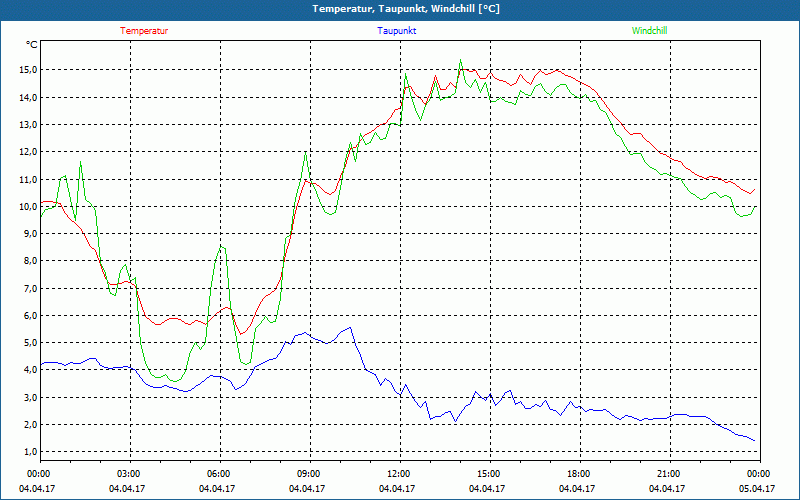Click the 8,0 y-axis value
The image size is (800, 500).
[31, 261]
